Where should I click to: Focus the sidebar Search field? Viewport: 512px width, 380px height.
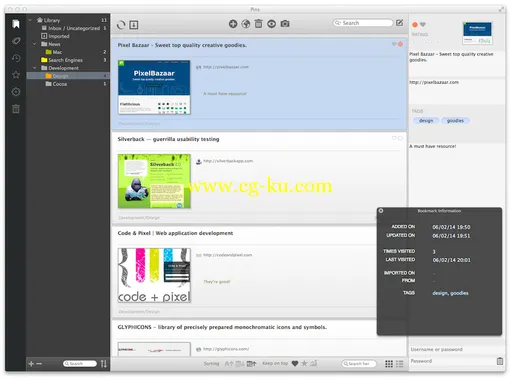[80, 364]
